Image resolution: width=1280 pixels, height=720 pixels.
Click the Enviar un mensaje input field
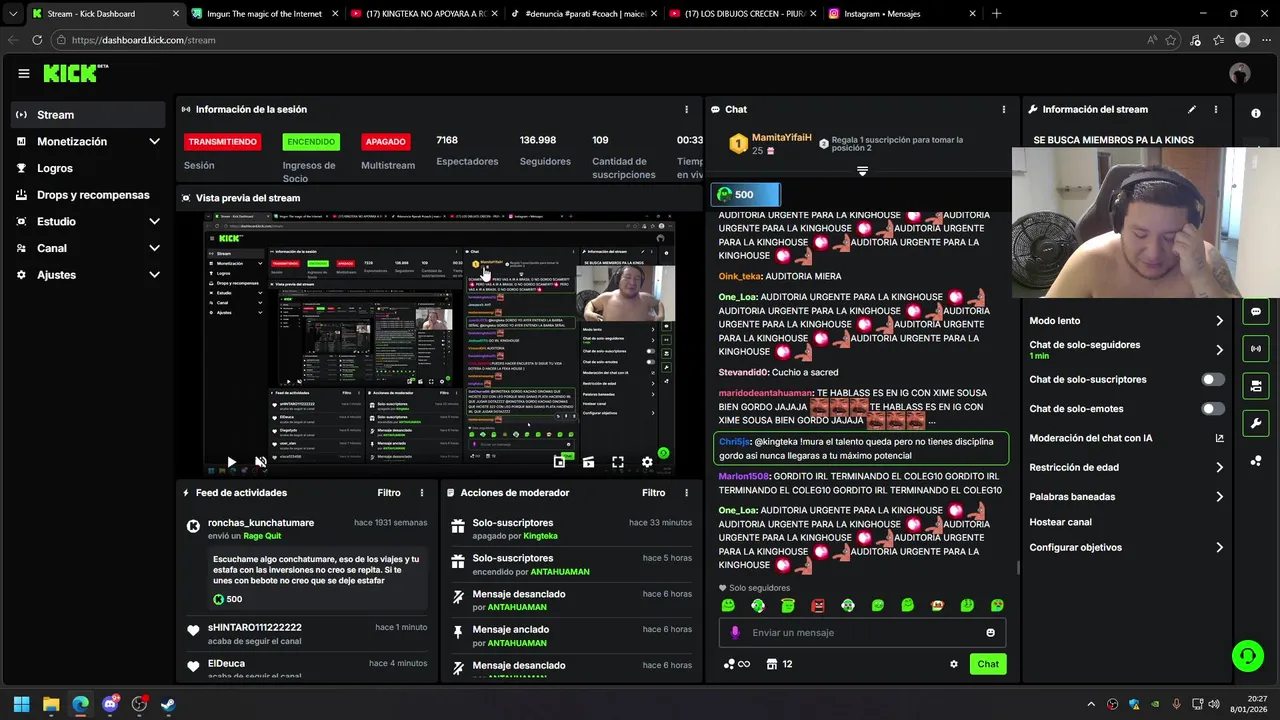(862, 633)
